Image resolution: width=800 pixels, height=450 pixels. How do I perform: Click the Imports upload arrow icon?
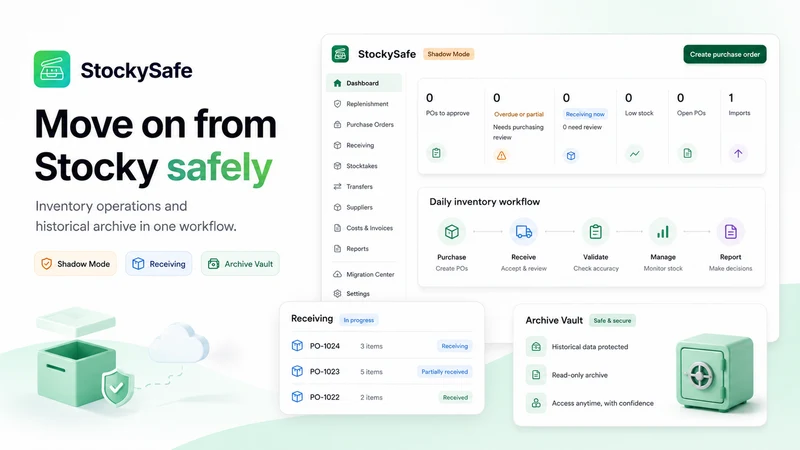click(x=738, y=153)
